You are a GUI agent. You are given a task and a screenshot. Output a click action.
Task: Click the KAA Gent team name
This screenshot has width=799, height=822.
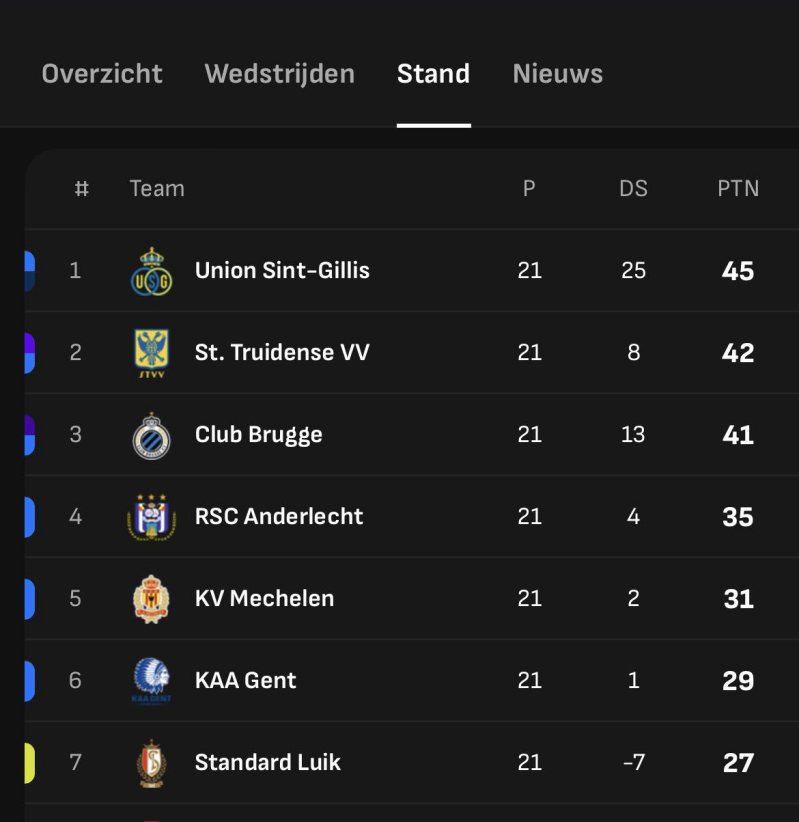pos(245,681)
